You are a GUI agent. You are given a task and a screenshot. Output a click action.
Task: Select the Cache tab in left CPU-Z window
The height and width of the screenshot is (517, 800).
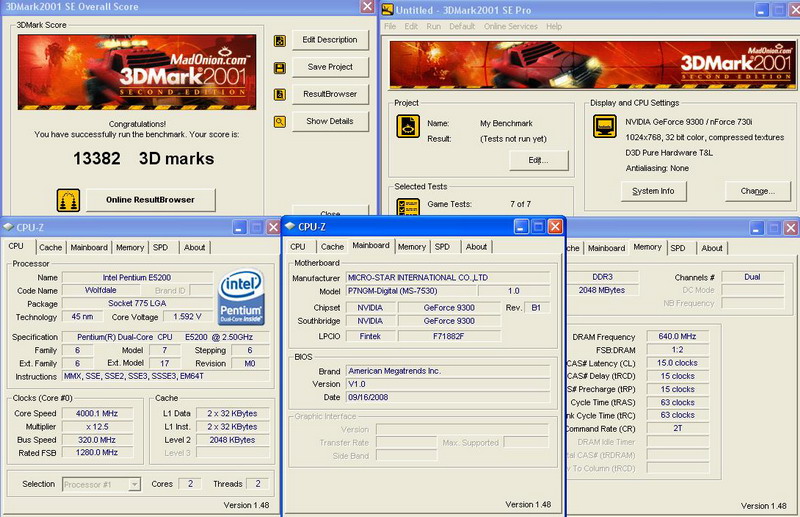coord(51,248)
